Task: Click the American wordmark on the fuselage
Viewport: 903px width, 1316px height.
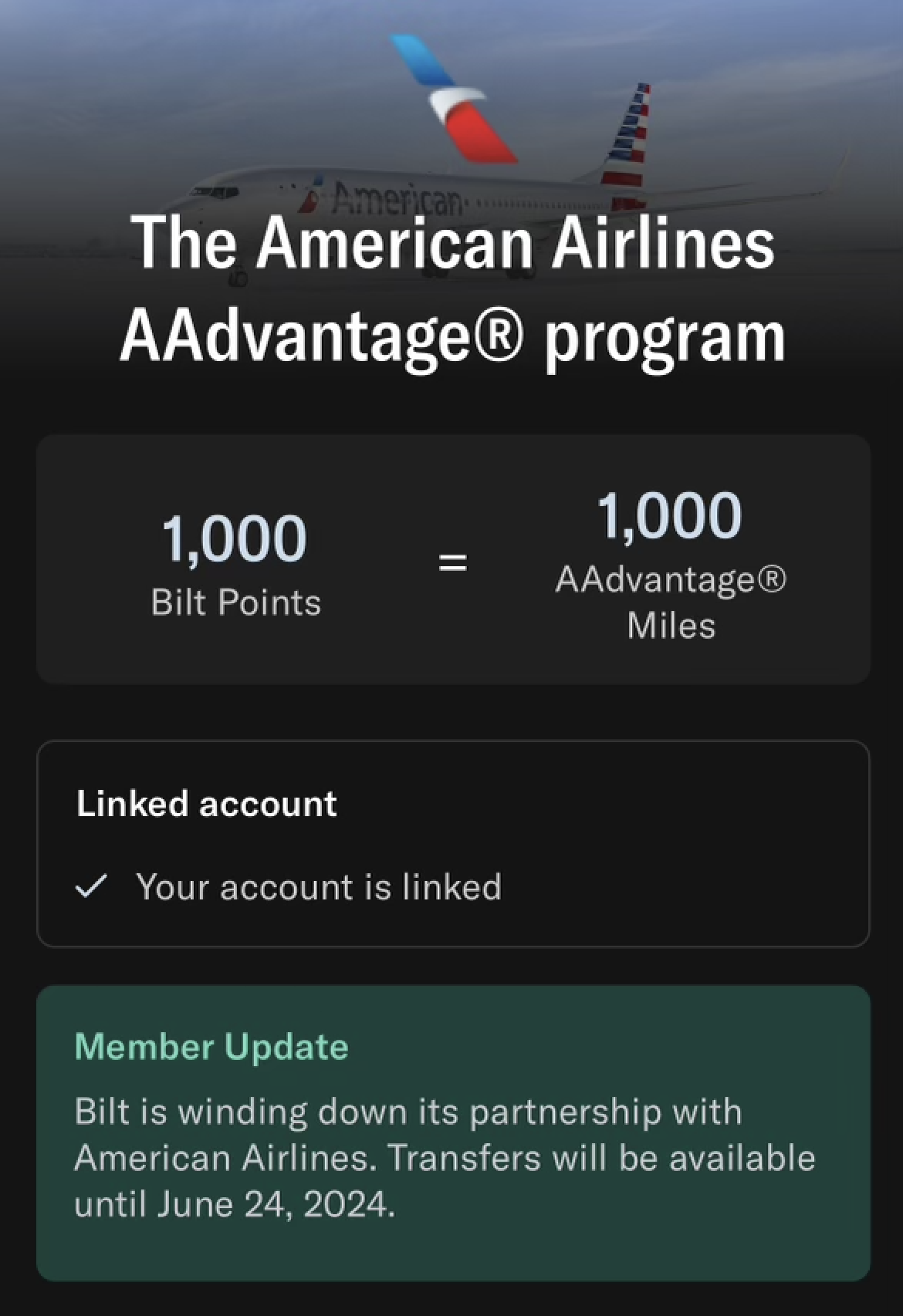Action: coord(397,200)
